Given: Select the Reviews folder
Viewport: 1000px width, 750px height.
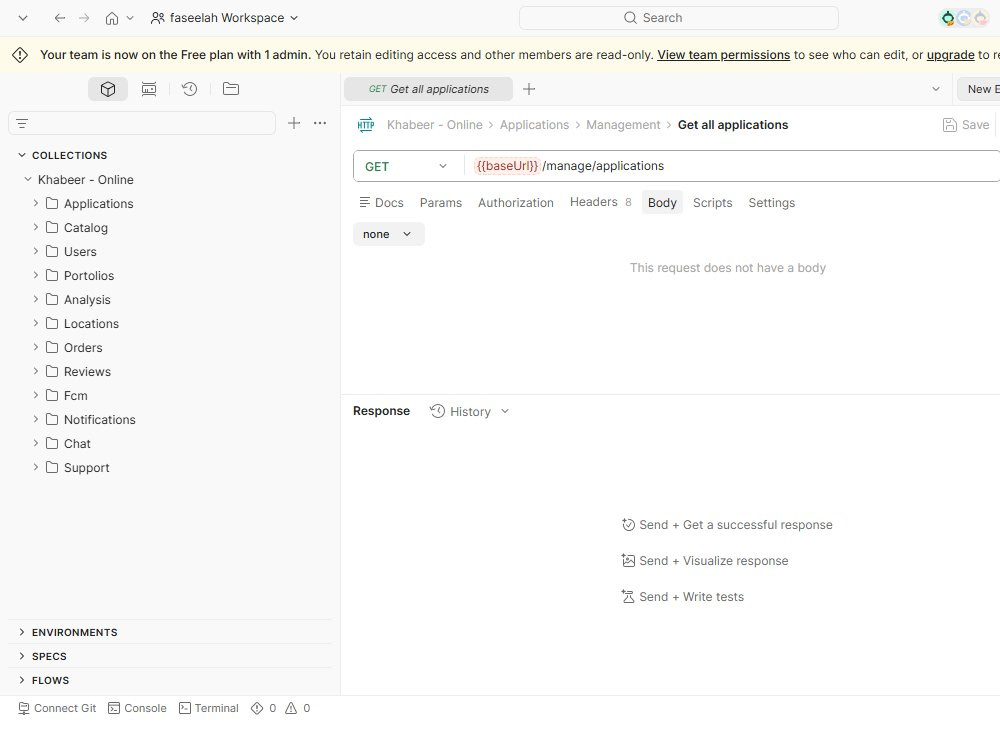Looking at the screenshot, I should tap(87, 372).
